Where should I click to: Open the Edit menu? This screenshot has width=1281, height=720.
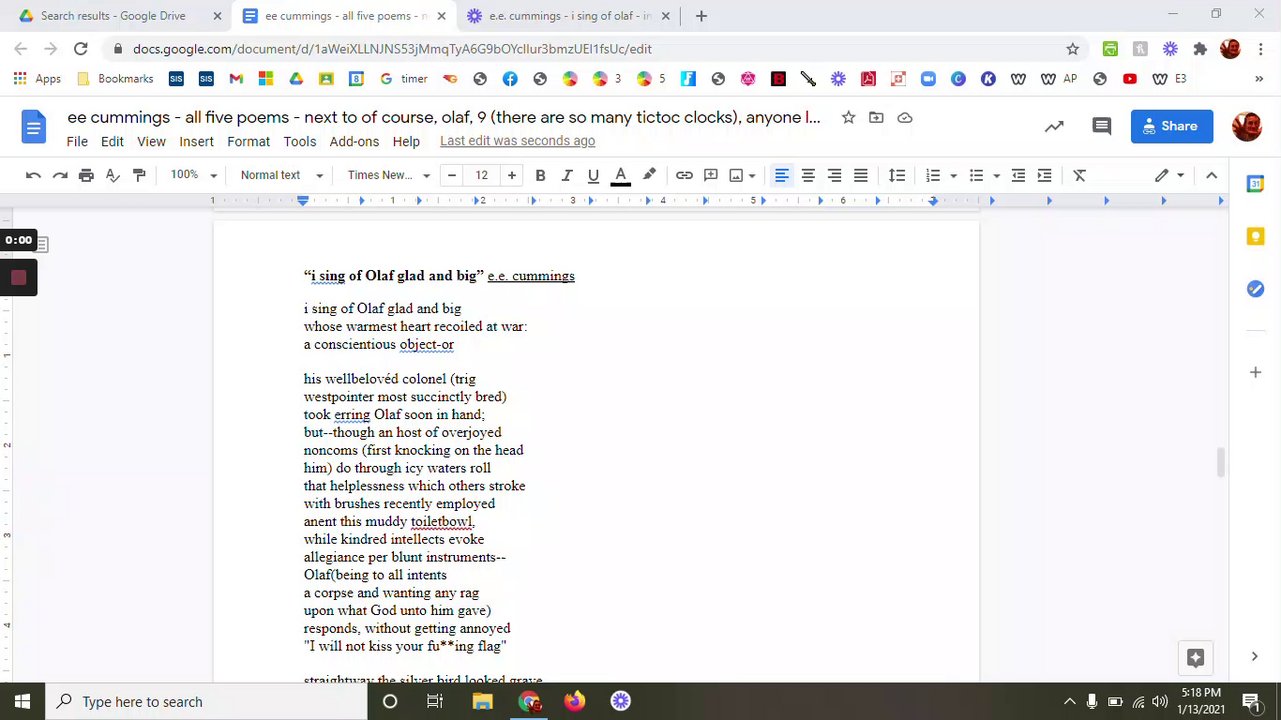[x=112, y=142]
